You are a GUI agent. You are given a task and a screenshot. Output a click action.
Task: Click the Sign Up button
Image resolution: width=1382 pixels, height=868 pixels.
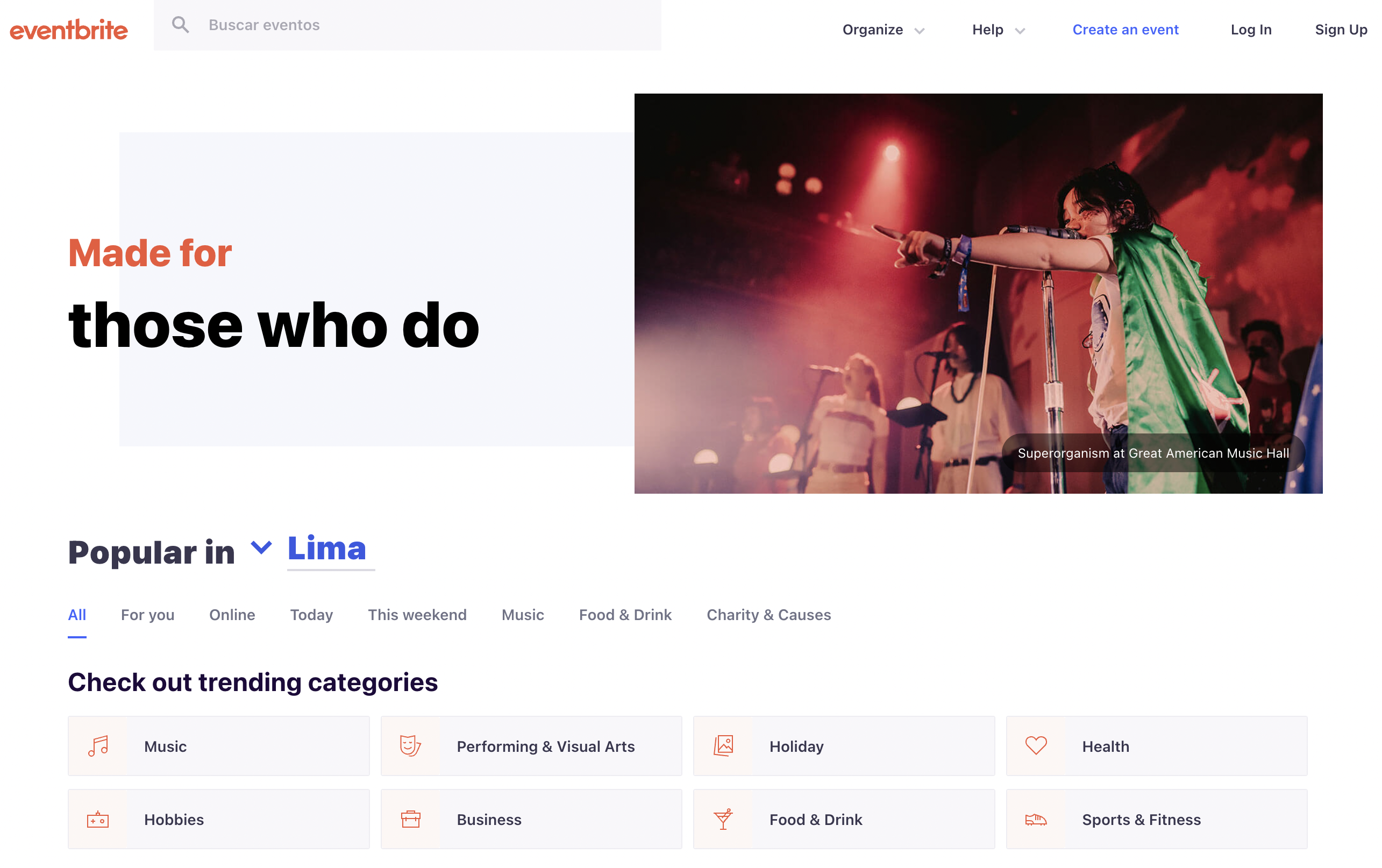point(1342,27)
